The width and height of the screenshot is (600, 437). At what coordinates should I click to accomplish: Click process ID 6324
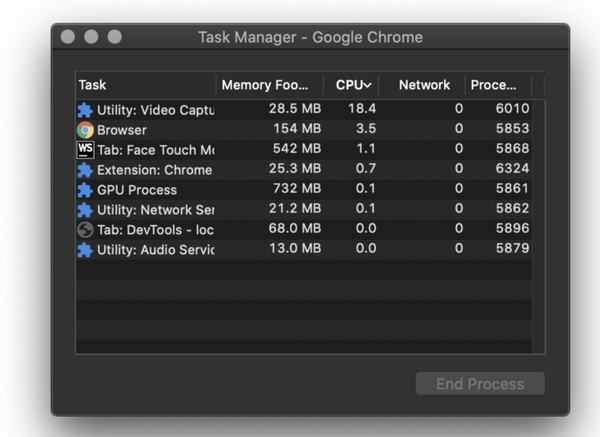[512, 168]
